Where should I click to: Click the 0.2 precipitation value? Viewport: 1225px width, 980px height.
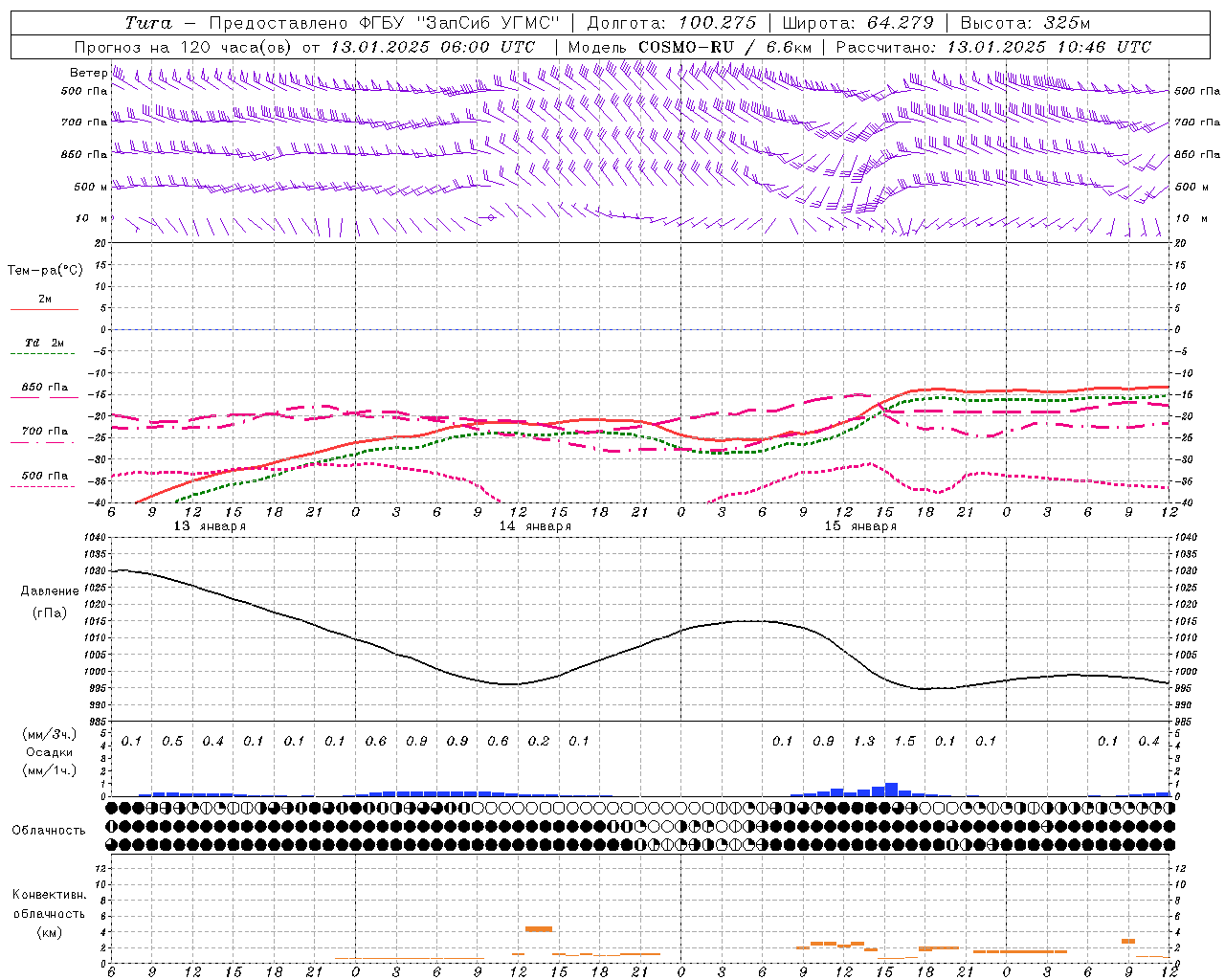[x=539, y=742]
